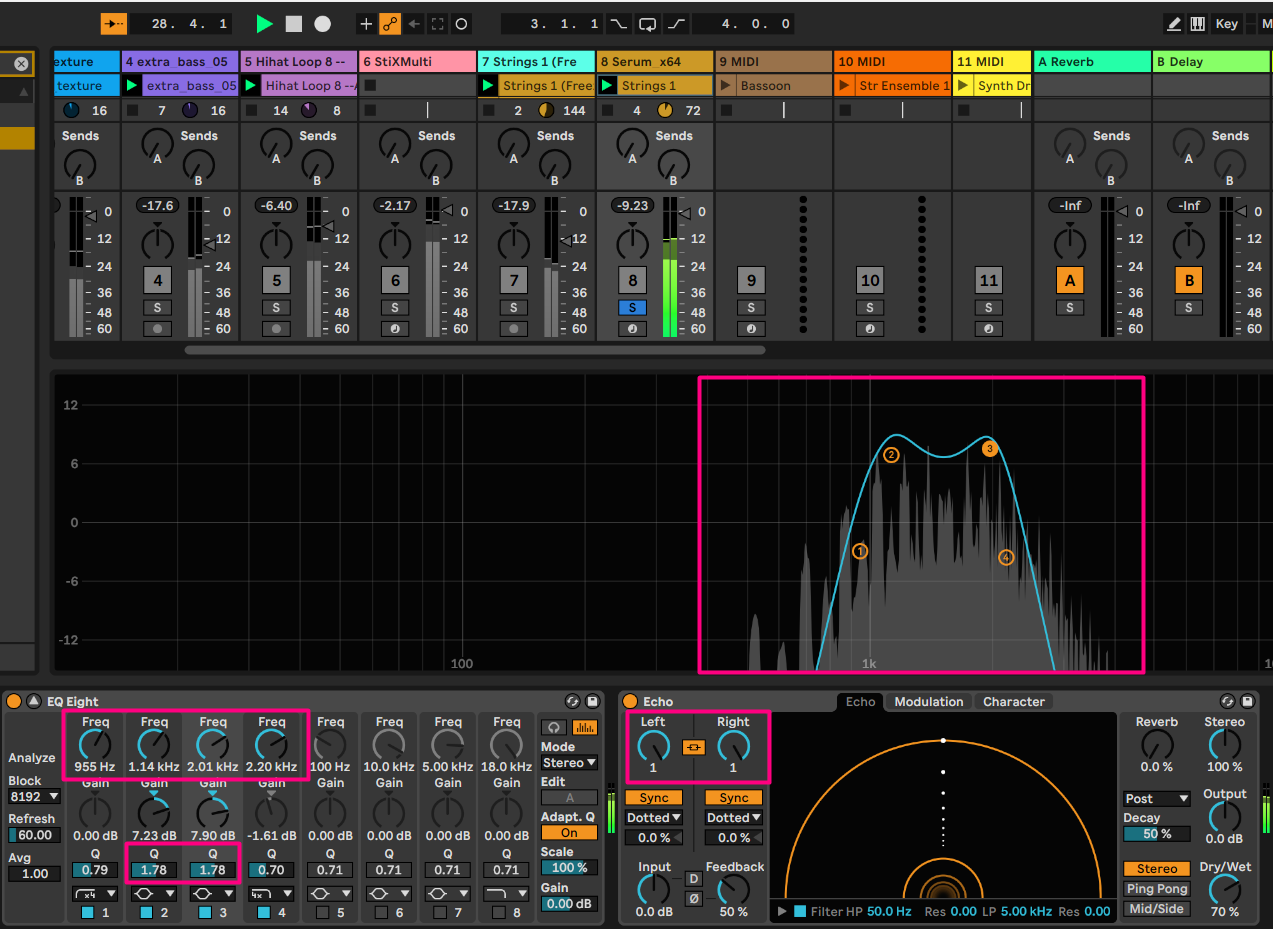Solo Return B track
The height and width of the screenshot is (929, 1273).
coord(1189,307)
